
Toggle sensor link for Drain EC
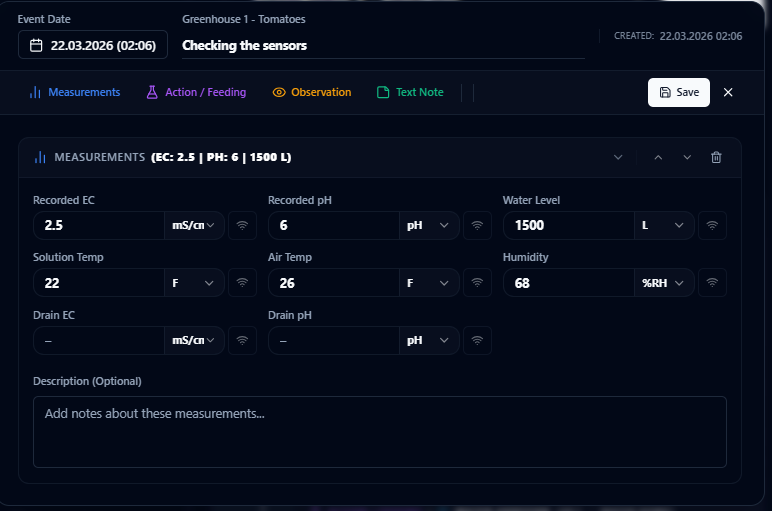pyautogui.click(x=242, y=340)
